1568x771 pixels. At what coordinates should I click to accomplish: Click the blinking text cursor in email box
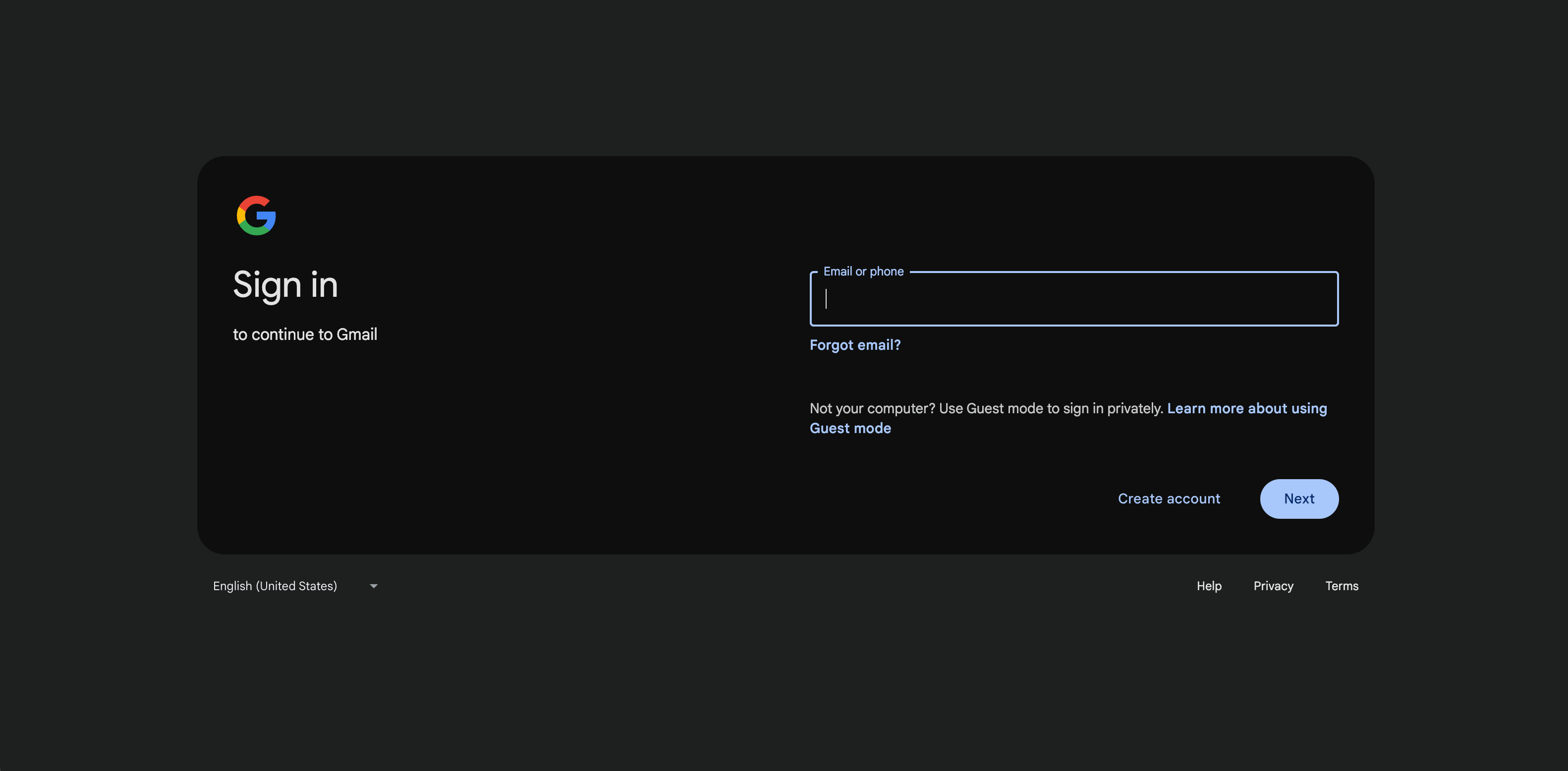[x=826, y=299]
